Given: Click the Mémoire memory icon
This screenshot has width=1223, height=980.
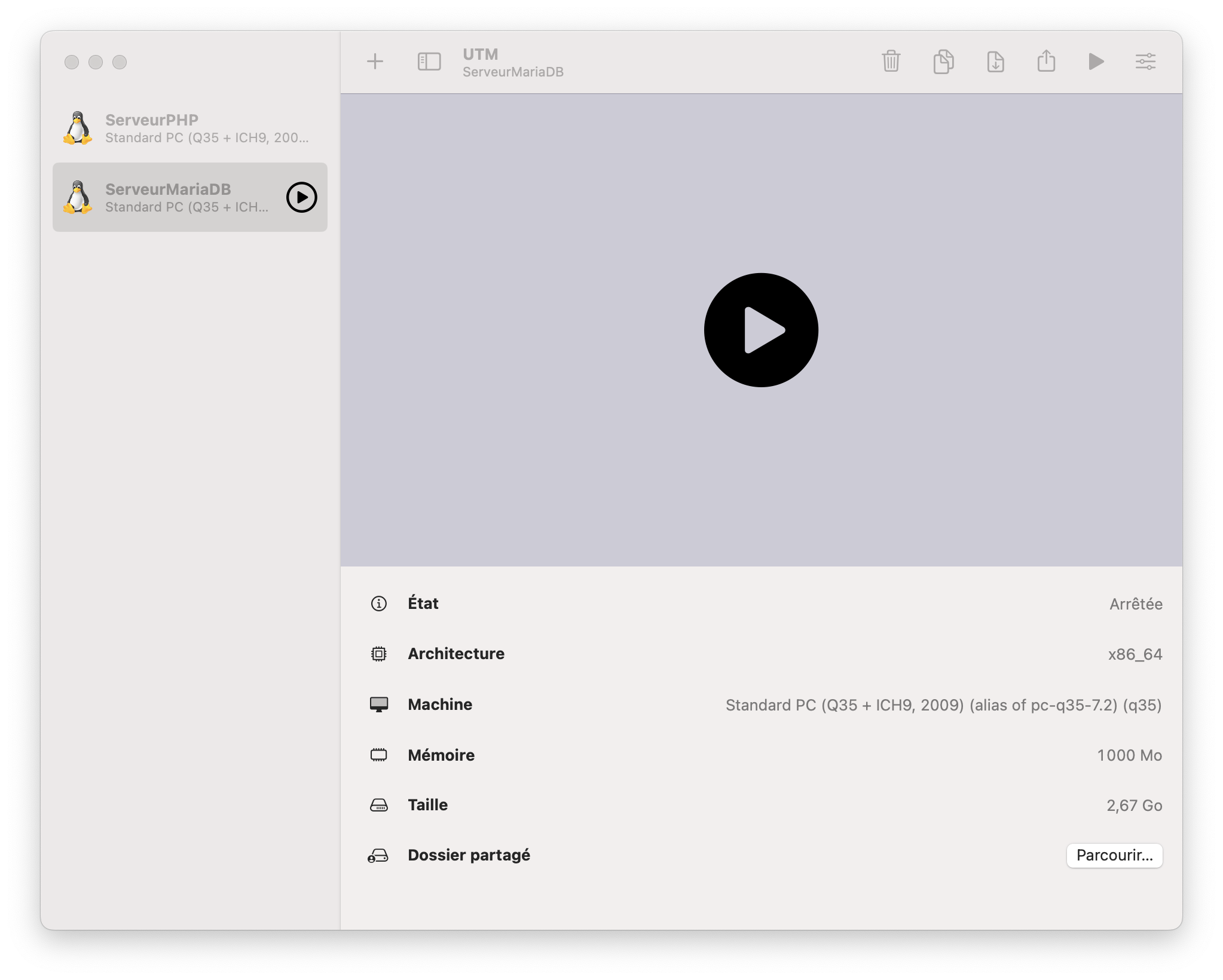Looking at the screenshot, I should click(x=378, y=755).
